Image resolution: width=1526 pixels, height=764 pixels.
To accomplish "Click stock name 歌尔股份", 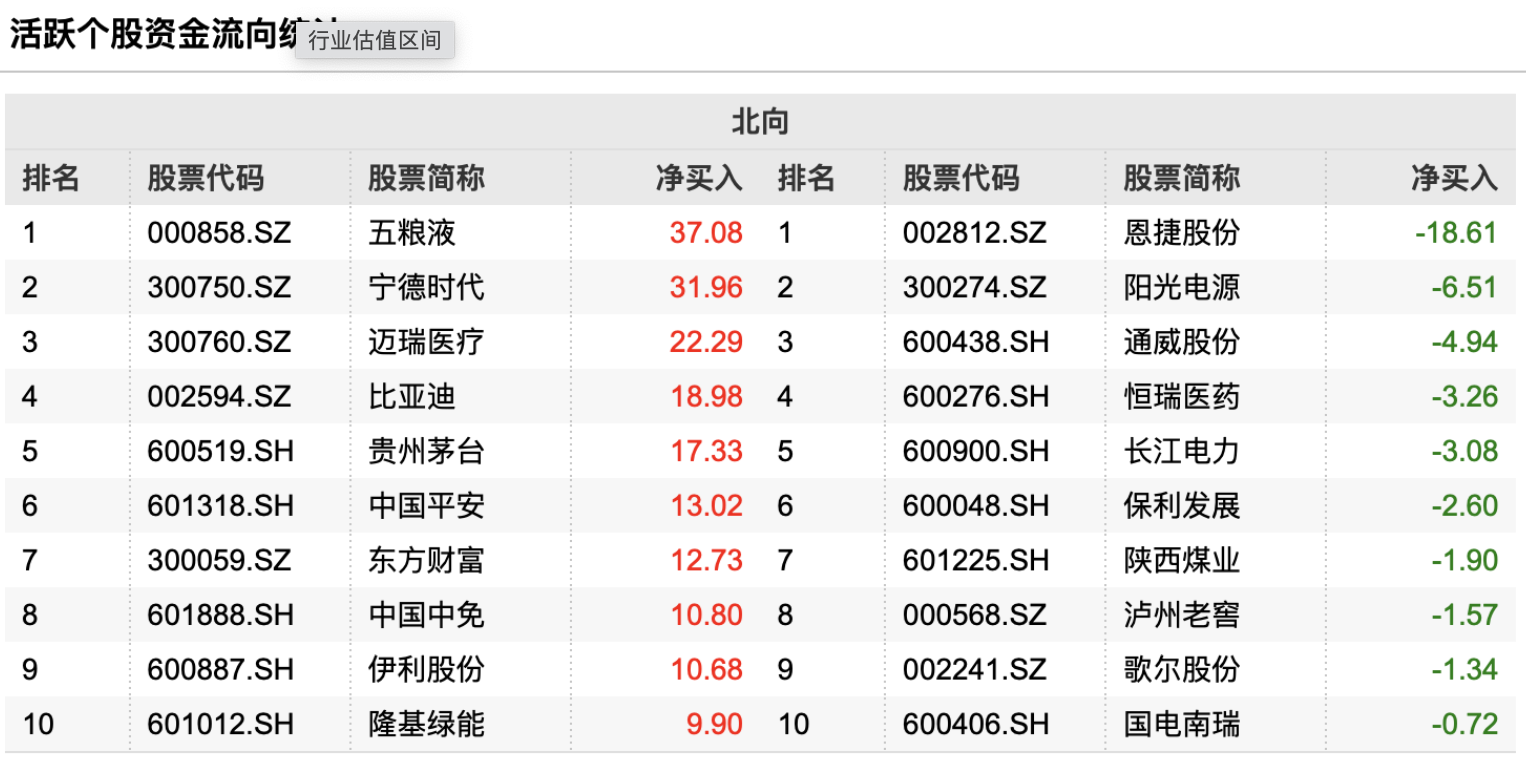I will (1182, 669).
